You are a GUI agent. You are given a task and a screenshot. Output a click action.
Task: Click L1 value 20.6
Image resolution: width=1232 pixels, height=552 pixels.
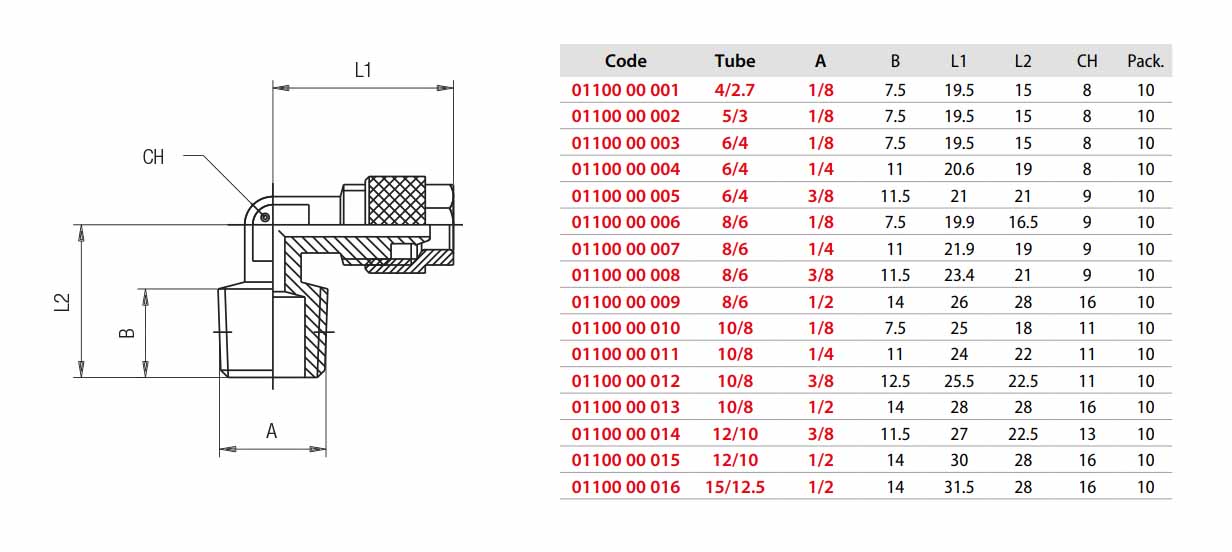959,169
